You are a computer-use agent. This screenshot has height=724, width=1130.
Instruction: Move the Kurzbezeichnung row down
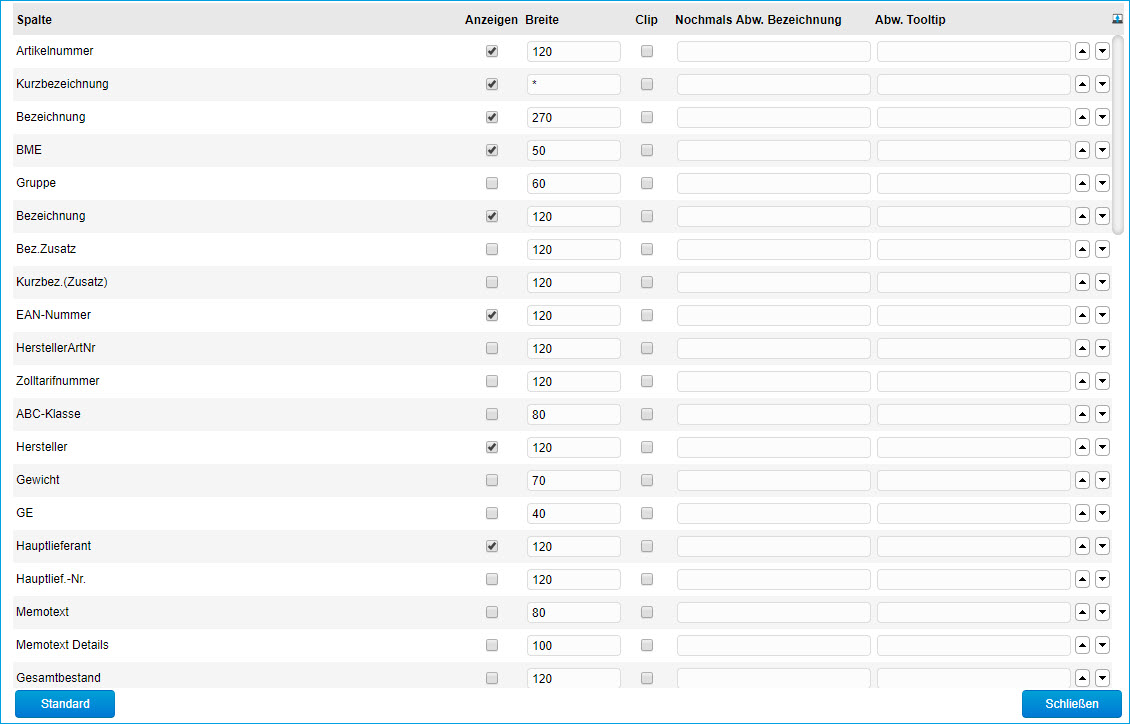click(x=1102, y=84)
